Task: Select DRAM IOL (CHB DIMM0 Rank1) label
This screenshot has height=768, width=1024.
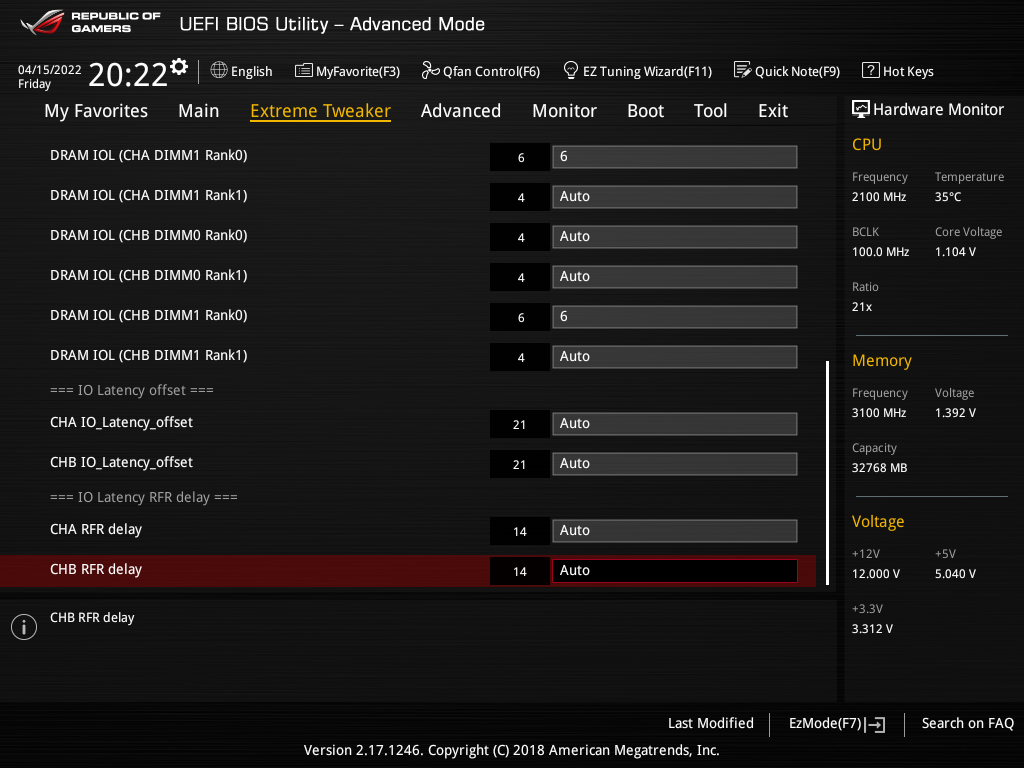Action: (x=149, y=275)
